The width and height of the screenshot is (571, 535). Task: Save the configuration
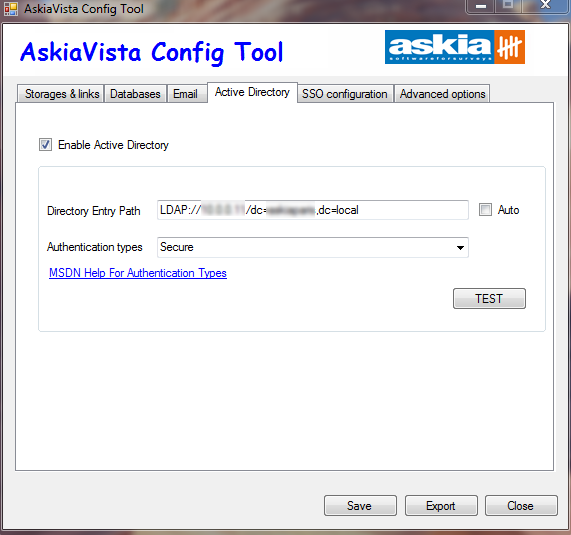pos(360,506)
